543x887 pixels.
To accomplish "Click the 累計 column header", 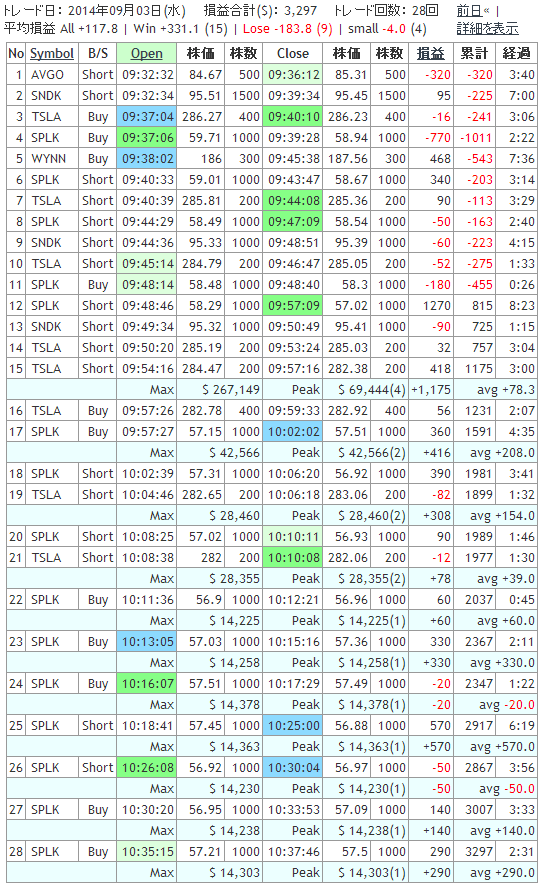I will (x=474, y=53).
